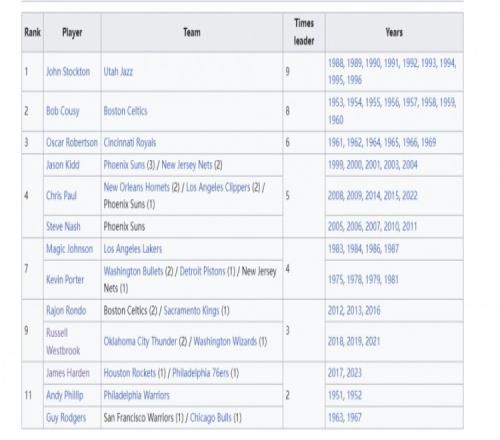Screen dimensions: 500x440
Task: Open the Rajon Rondo player link
Action: (66, 311)
